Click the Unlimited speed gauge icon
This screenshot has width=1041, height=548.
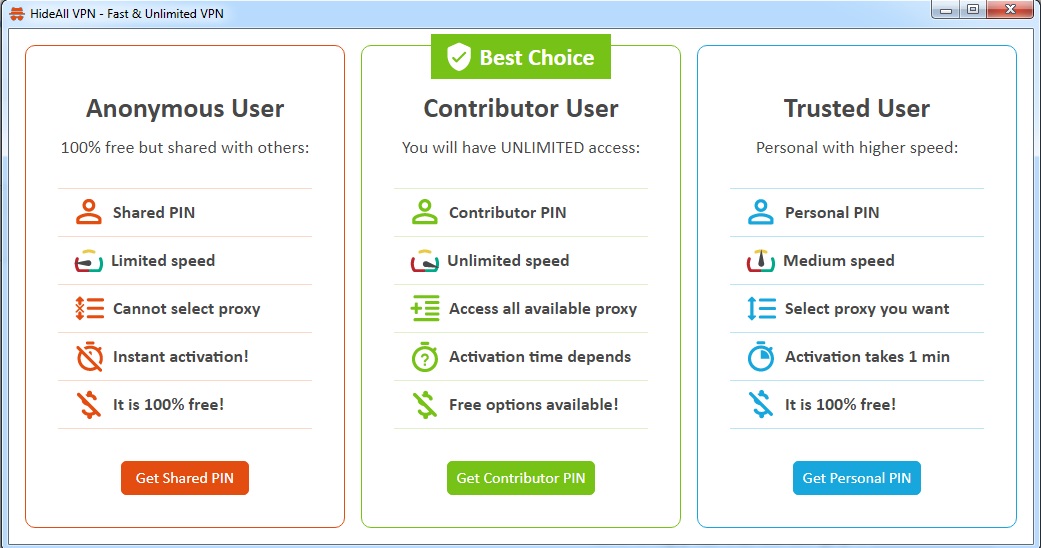click(425, 261)
